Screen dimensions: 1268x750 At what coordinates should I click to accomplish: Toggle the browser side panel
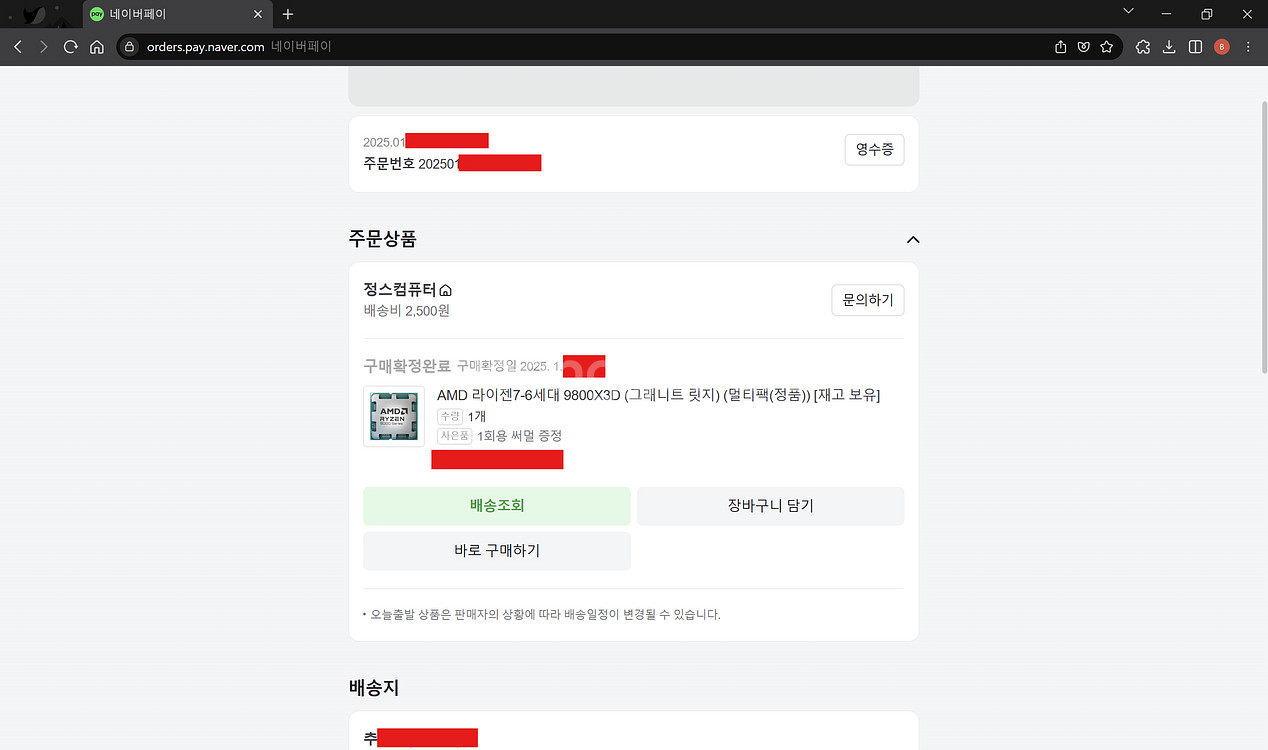[x=1195, y=47]
